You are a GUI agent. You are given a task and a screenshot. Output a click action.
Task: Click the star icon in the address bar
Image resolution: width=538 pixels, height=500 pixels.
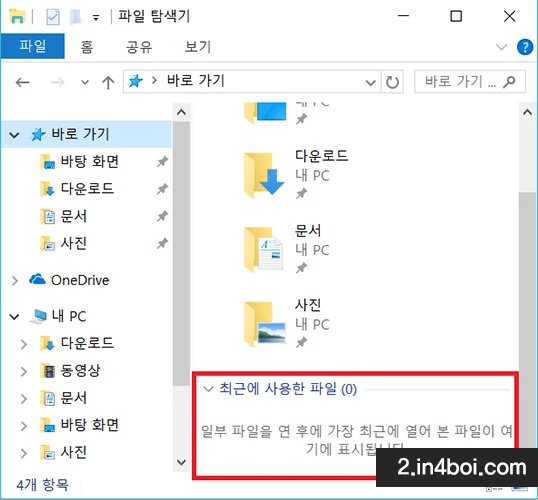click(x=135, y=81)
